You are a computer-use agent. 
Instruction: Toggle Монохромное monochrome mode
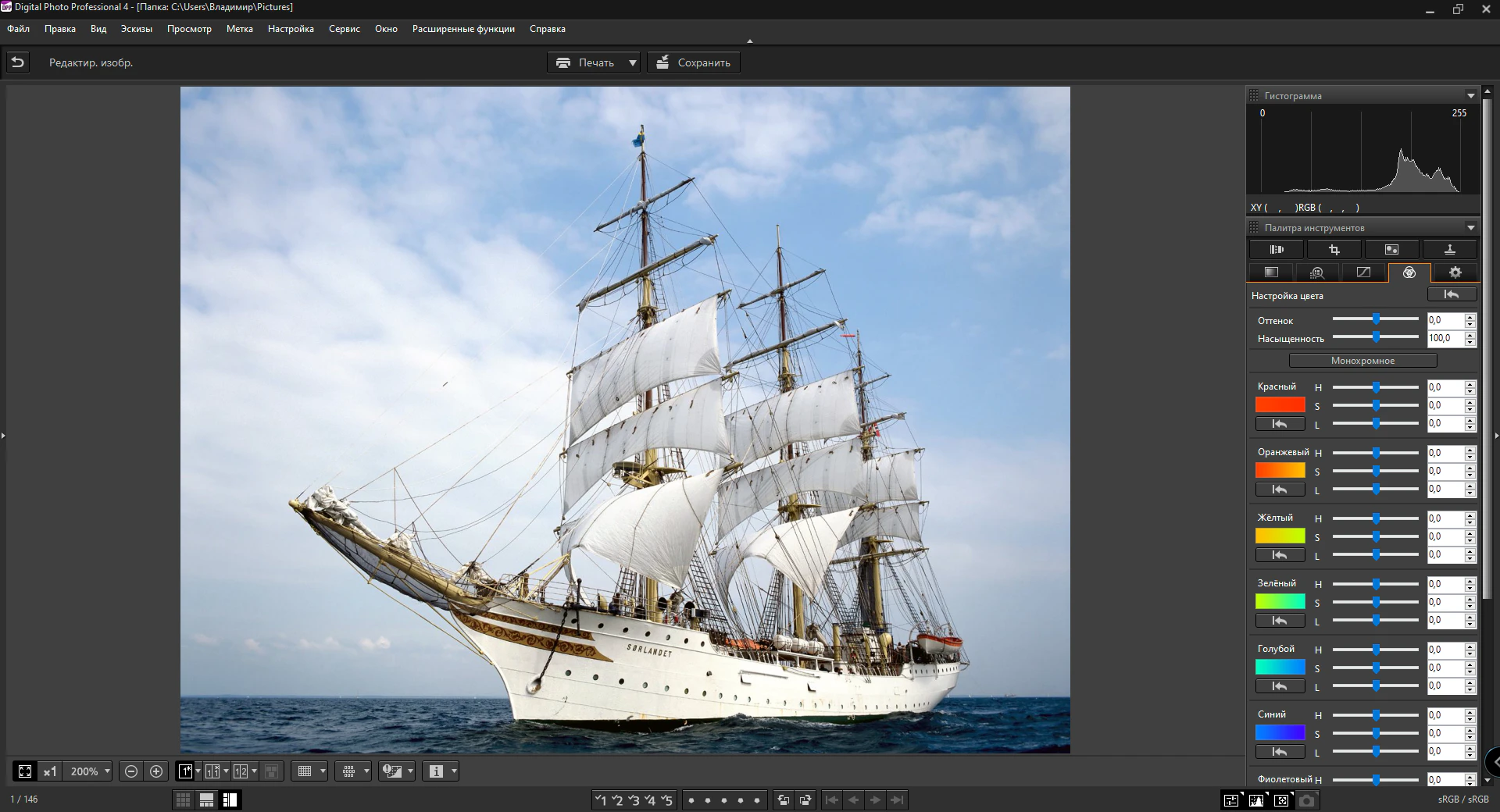1363,360
